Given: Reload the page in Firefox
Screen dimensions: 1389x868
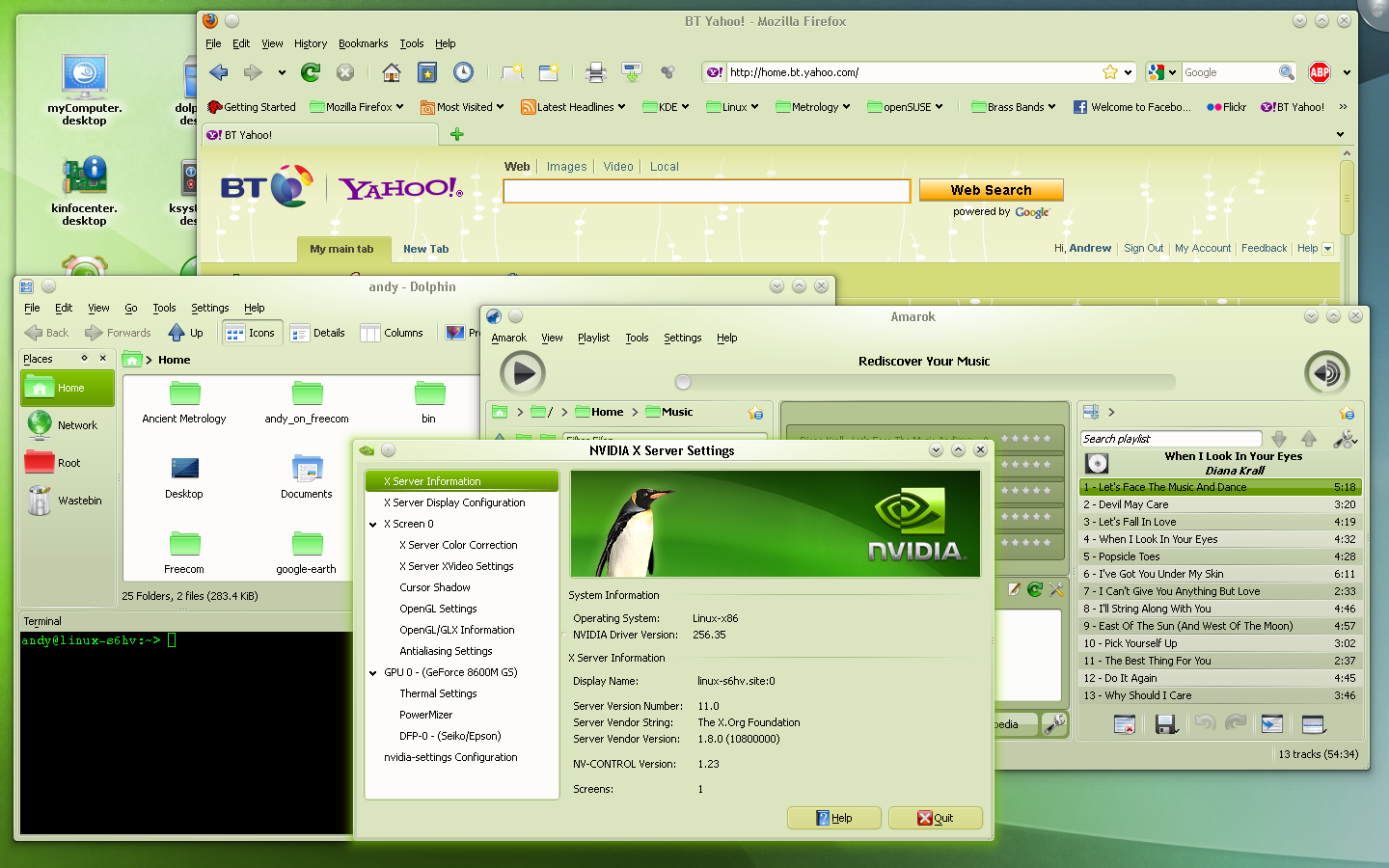Looking at the screenshot, I should point(311,72).
